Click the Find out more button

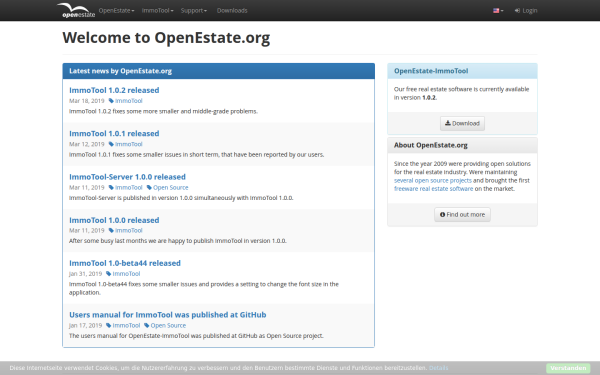pyautogui.click(x=462, y=215)
